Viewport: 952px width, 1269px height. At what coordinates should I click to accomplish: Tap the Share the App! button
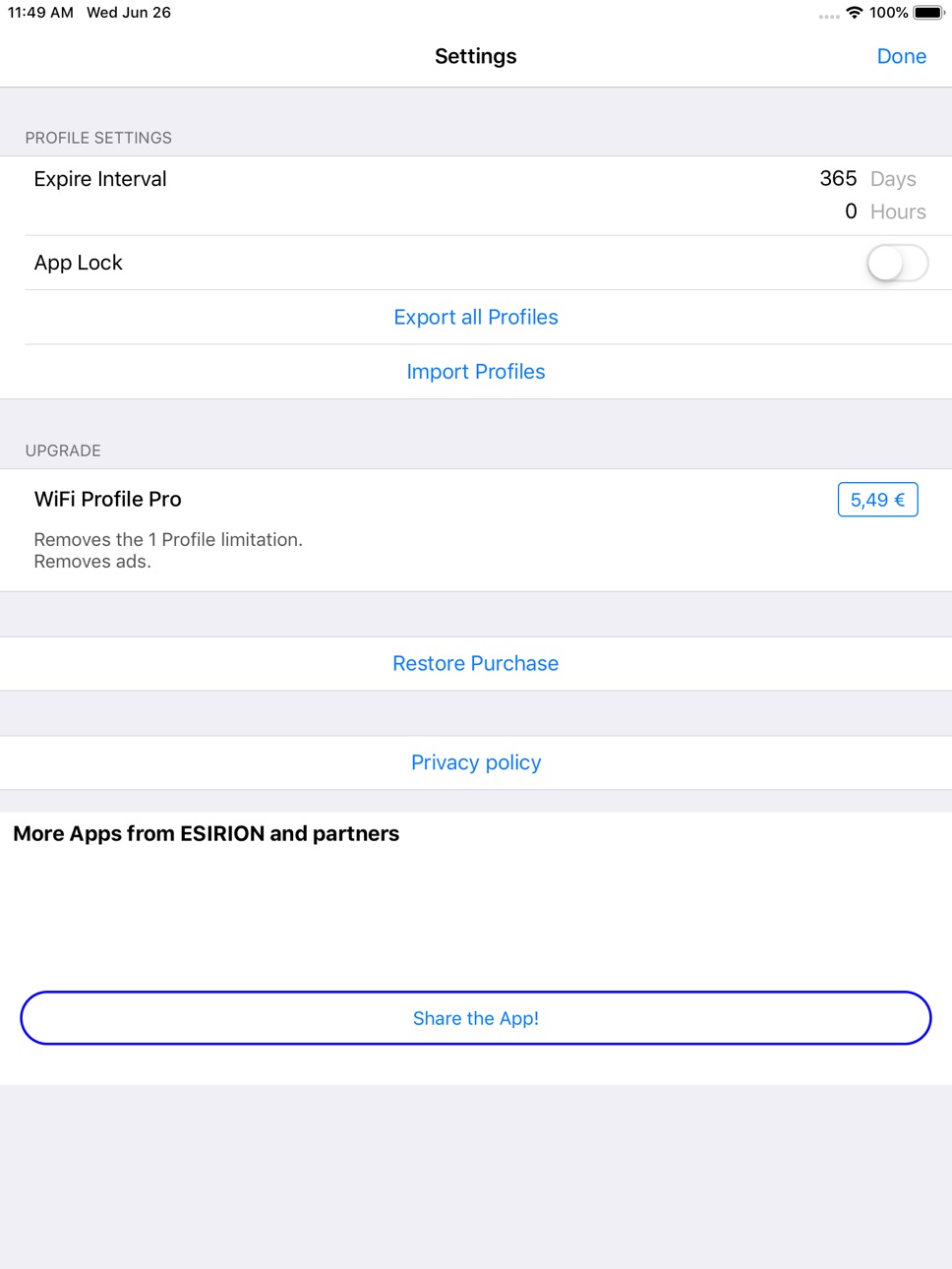pyautogui.click(x=476, y=1018)
